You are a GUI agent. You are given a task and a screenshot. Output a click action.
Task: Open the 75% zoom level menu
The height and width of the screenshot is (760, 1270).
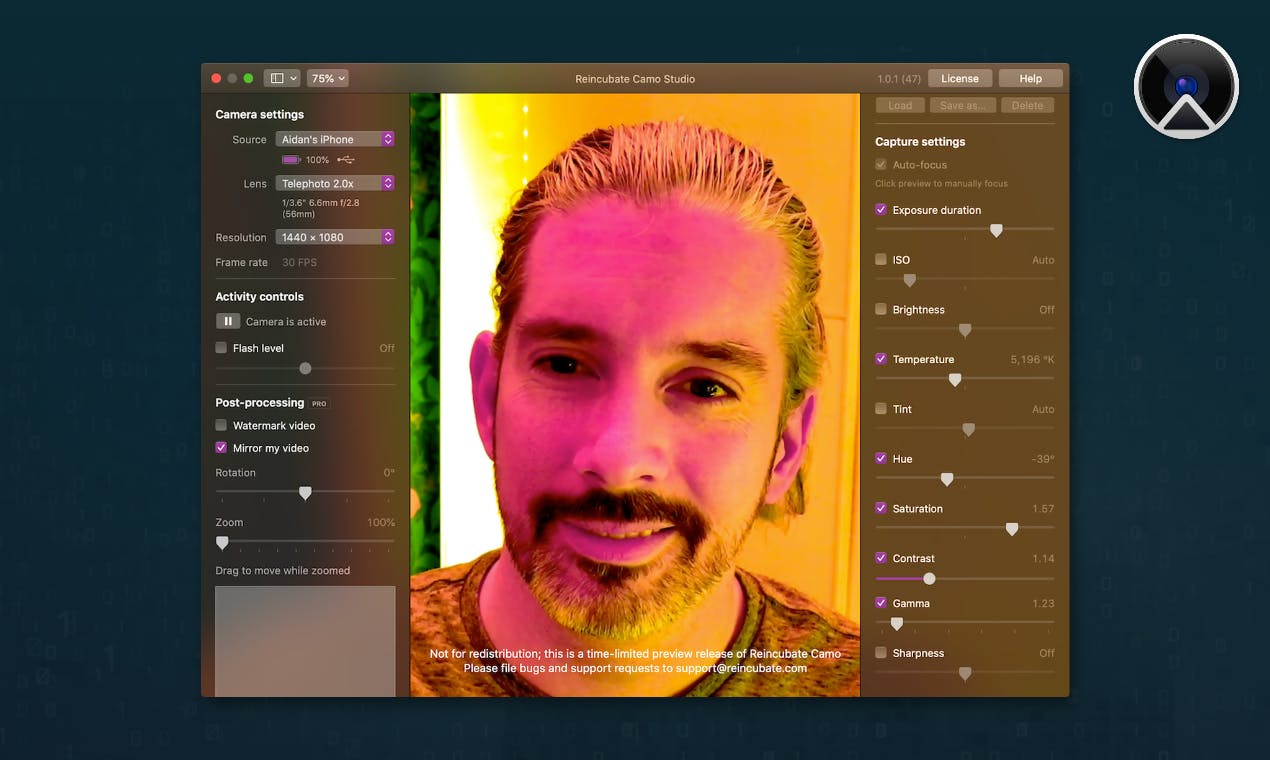click(x=328, y=78)
